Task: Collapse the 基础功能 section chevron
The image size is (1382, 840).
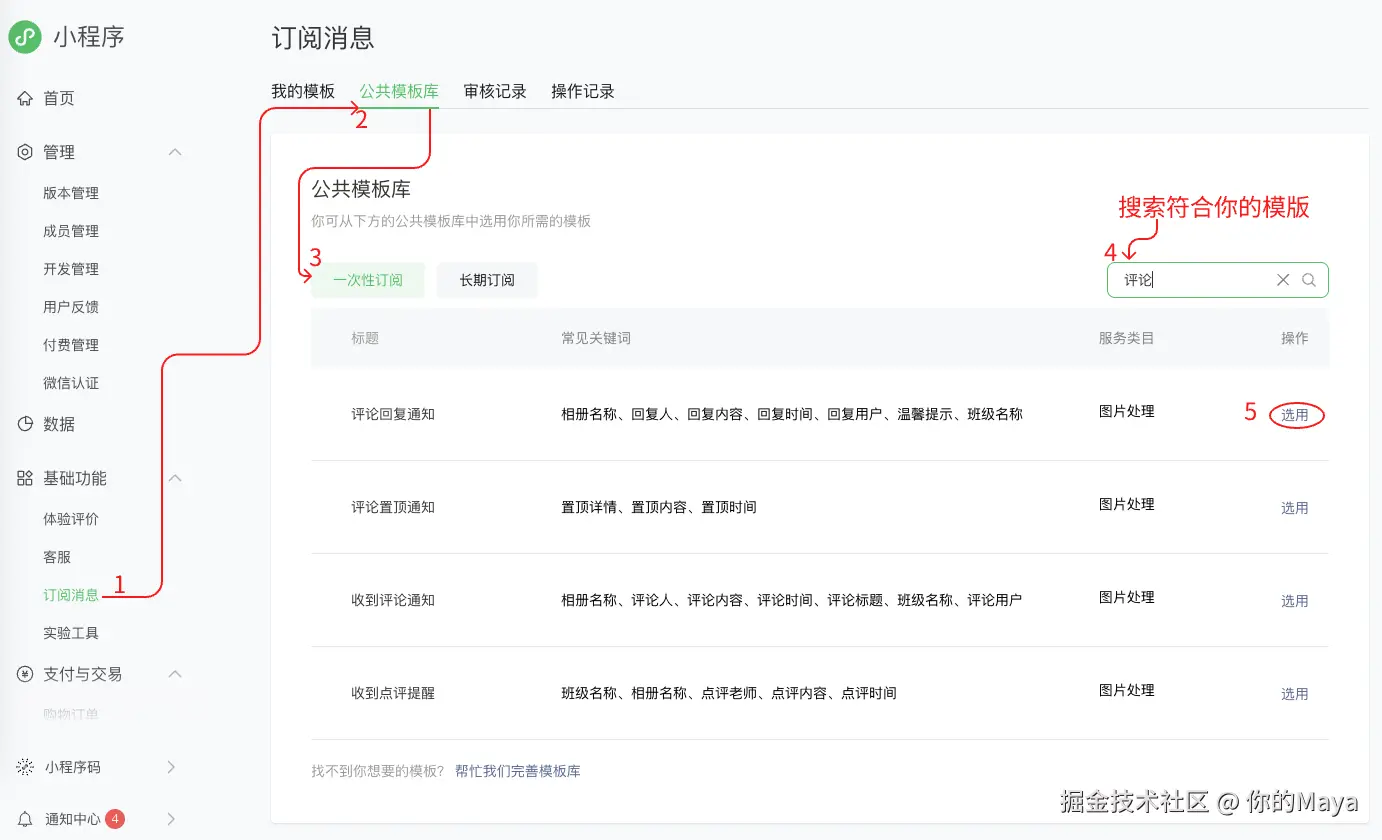Action: point(175,478)
